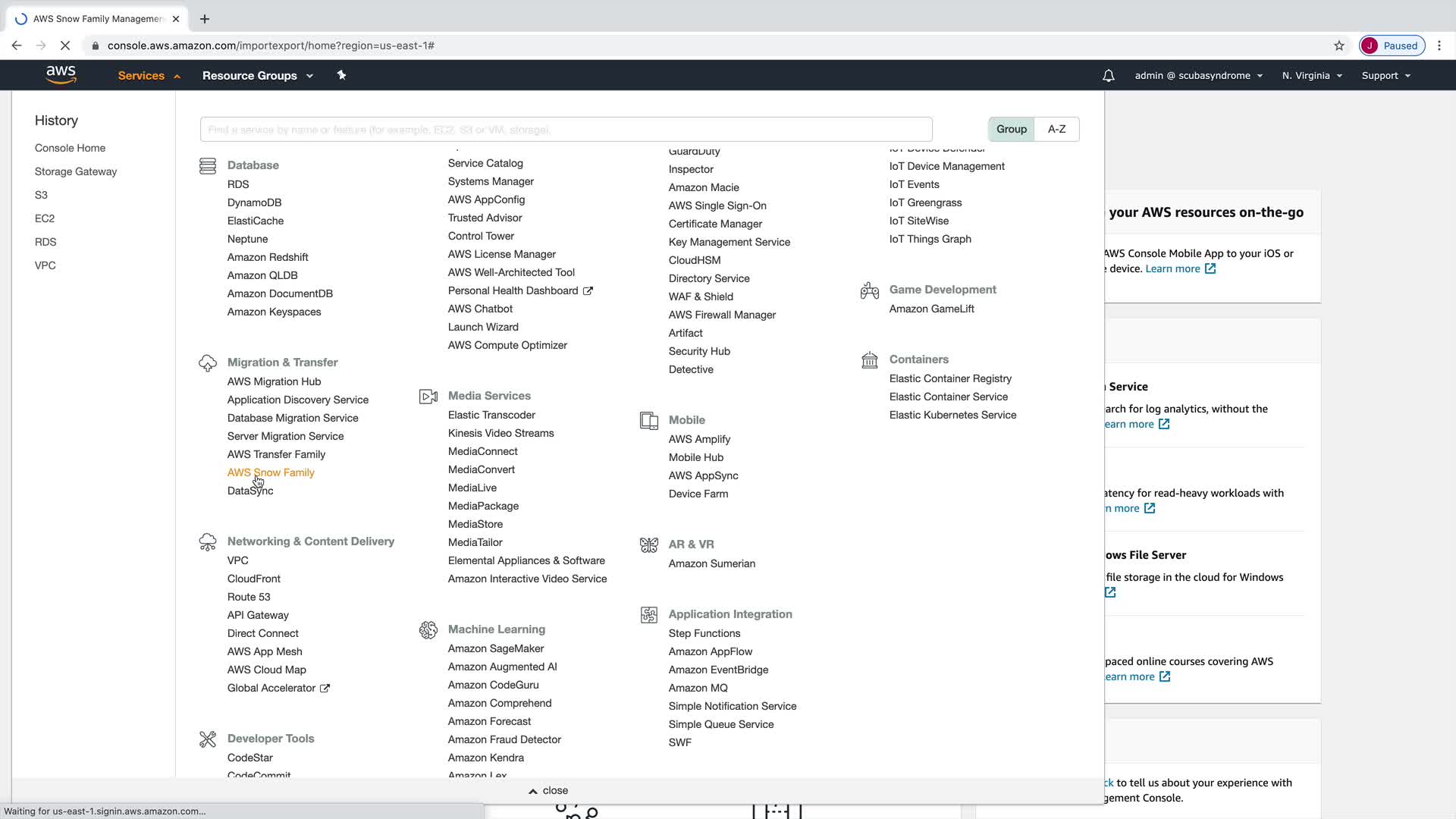
Task: Bookmark page with the star icon
Action: 1339,45
